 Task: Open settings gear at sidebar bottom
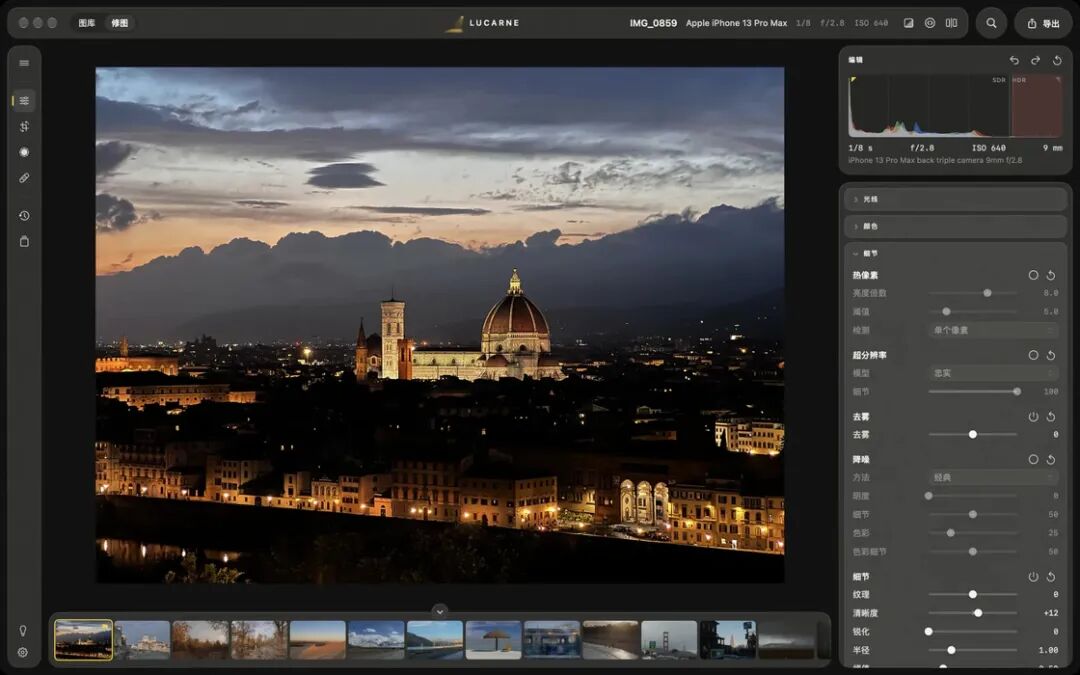23,652
